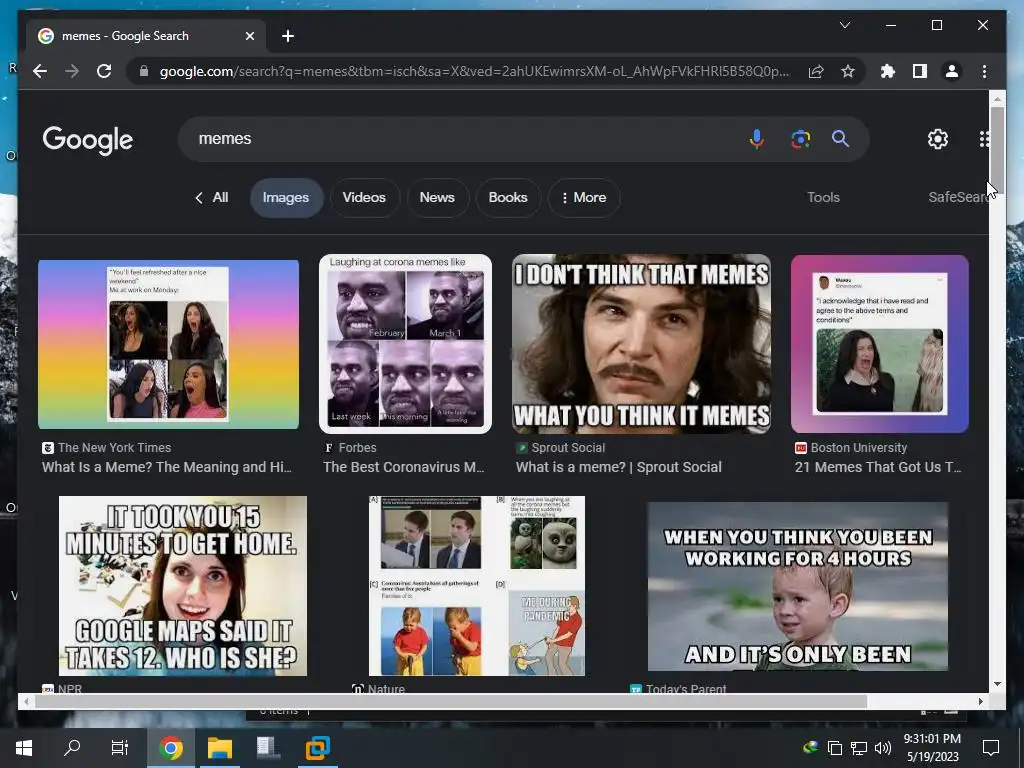1024x768 pixels.
Task: Open Windows taskbar search
Action: [72, 748]
